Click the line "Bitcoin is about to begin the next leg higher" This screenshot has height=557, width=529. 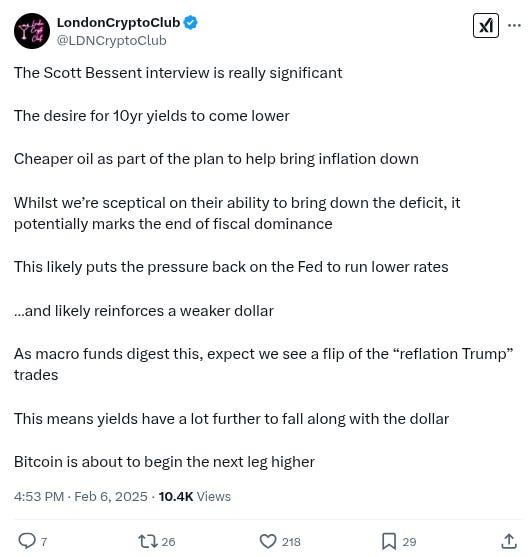point(164,462)
